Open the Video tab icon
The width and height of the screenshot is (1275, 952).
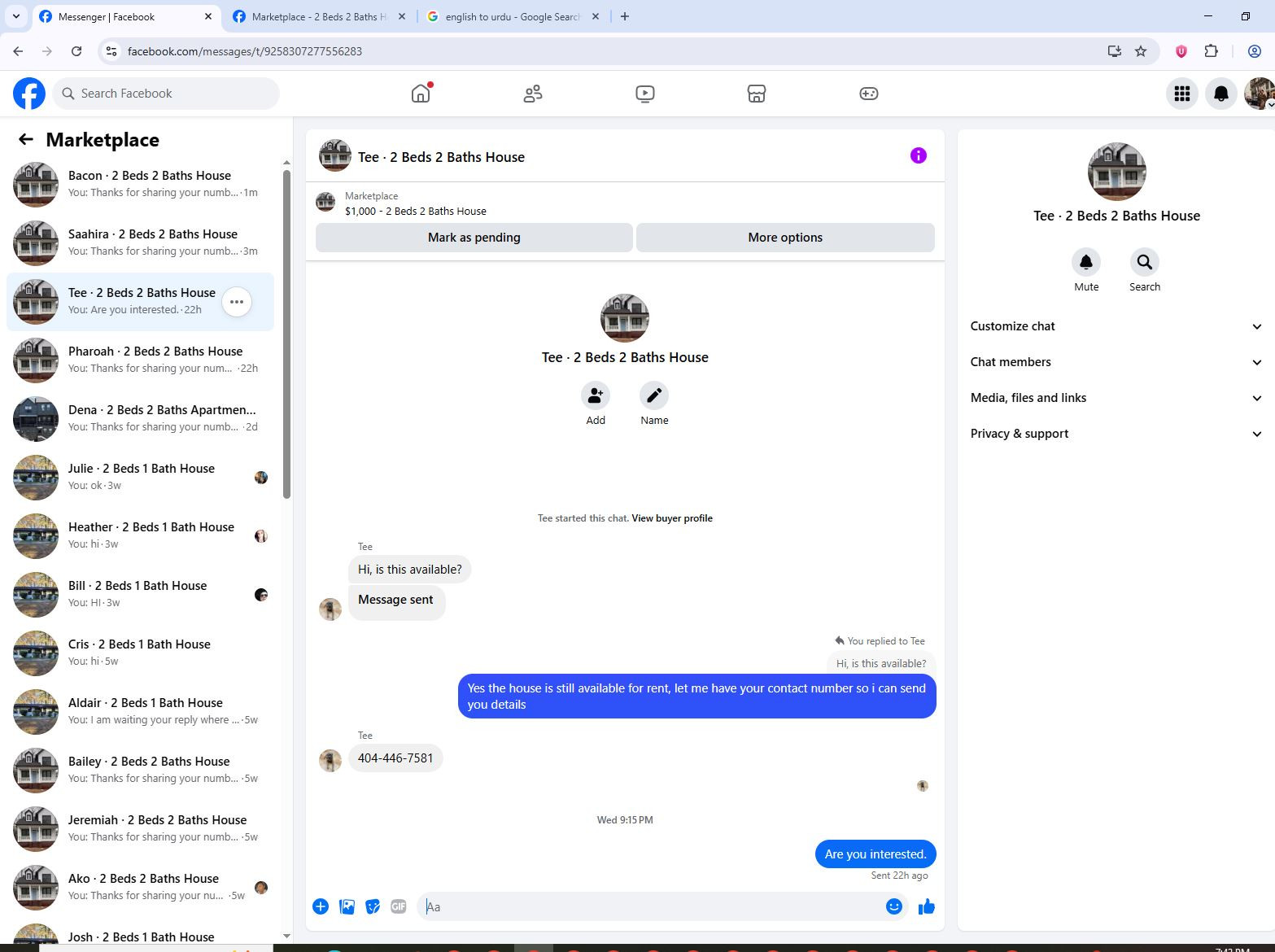[645, 94]
